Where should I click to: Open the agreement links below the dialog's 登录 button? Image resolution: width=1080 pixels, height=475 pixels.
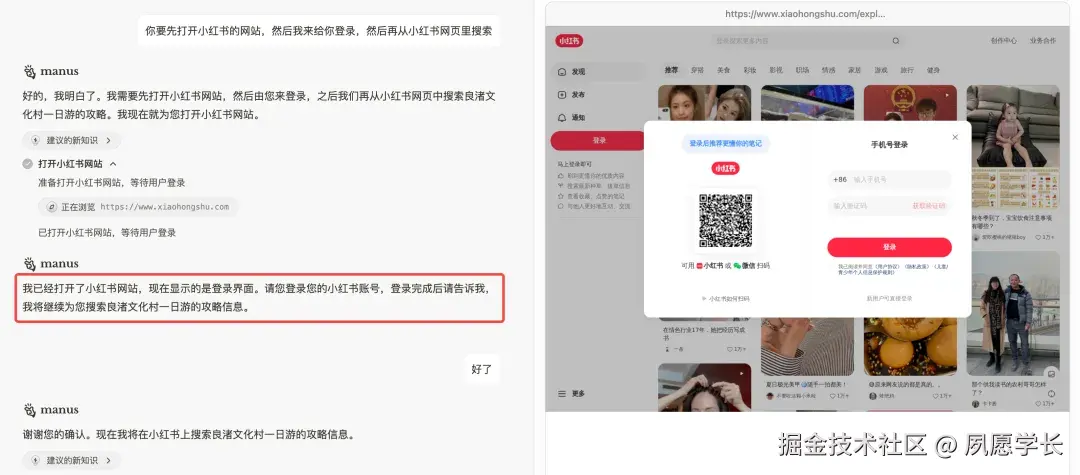(893, 269)
